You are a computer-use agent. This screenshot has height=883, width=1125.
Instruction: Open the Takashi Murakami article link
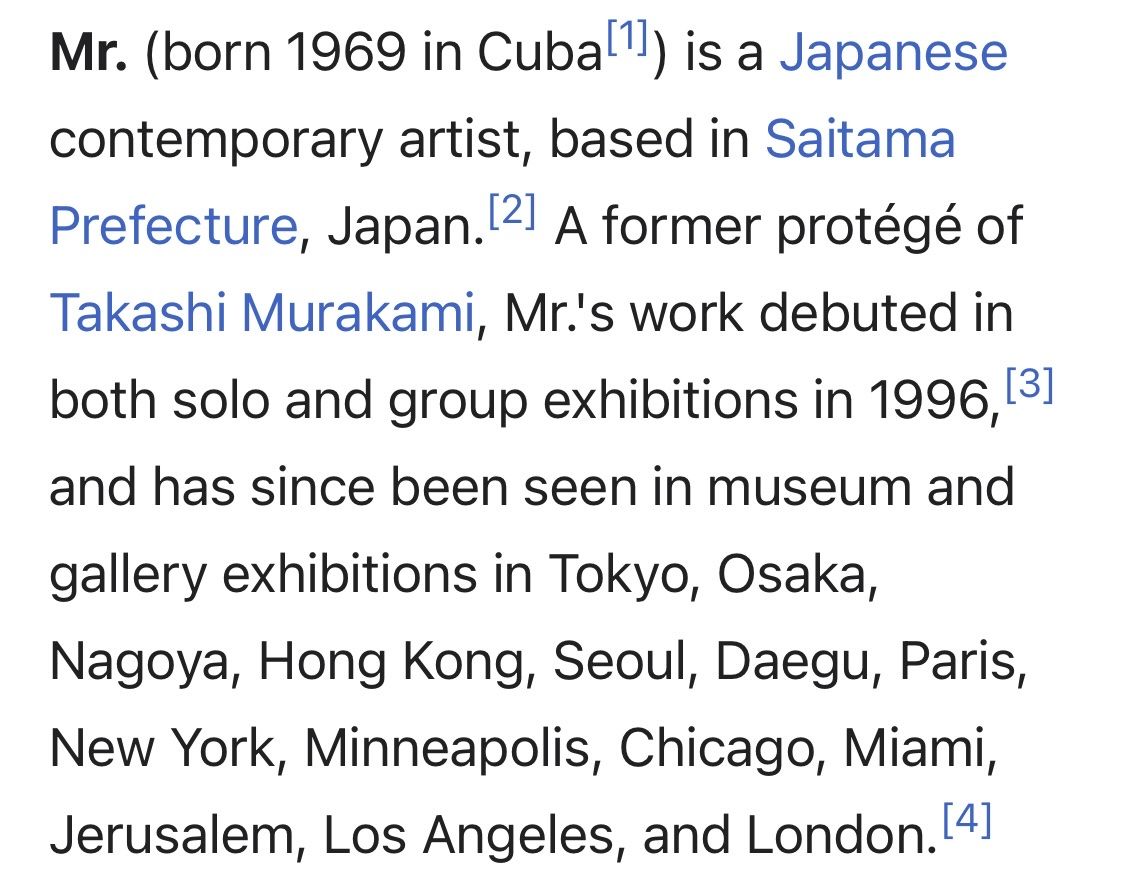[x=262, y=313]
